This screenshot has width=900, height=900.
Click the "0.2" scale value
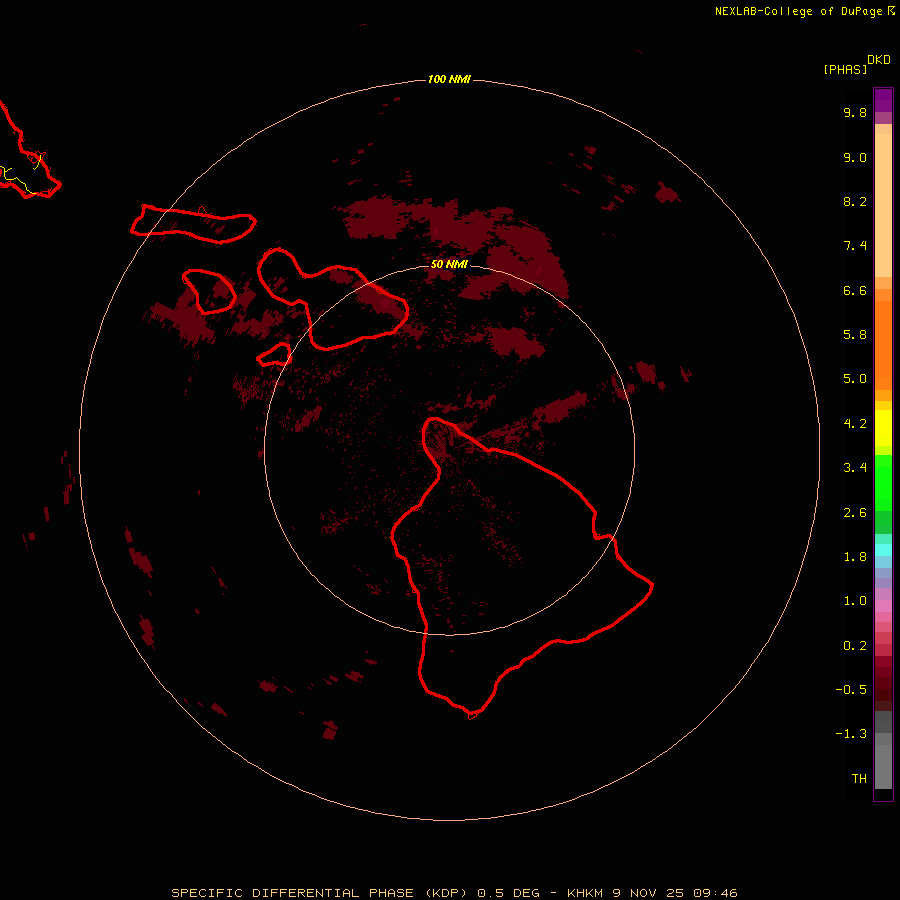tap(855, 646)
